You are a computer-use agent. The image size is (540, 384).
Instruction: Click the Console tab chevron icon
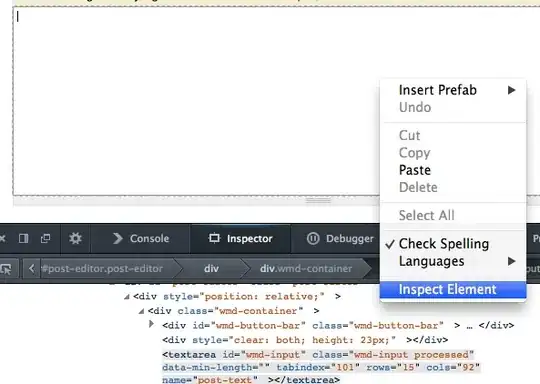pyautogui.click(x=118, y=238)
